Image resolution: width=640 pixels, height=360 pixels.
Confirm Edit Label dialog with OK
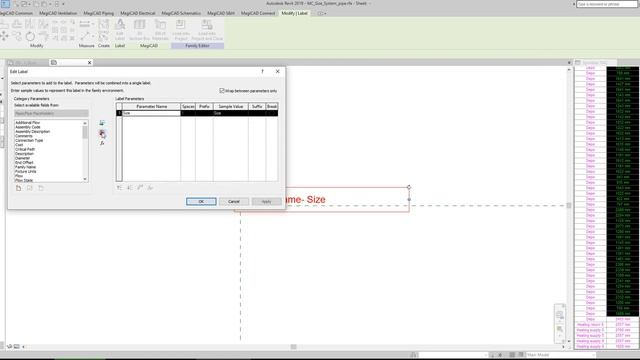[x=201, y=202]
